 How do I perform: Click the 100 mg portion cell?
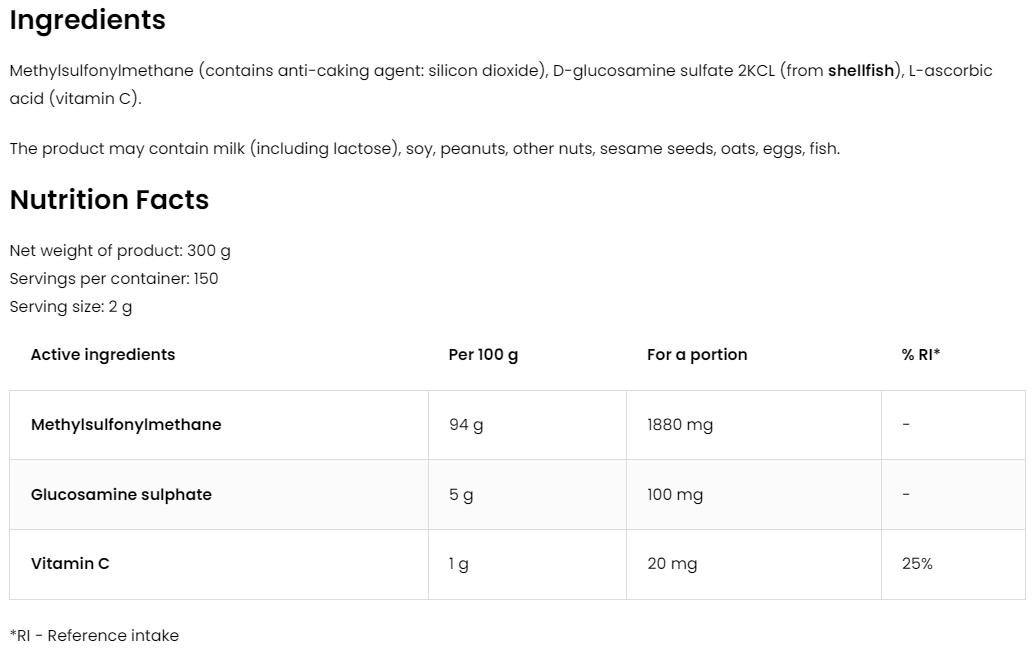click(675, 495)
